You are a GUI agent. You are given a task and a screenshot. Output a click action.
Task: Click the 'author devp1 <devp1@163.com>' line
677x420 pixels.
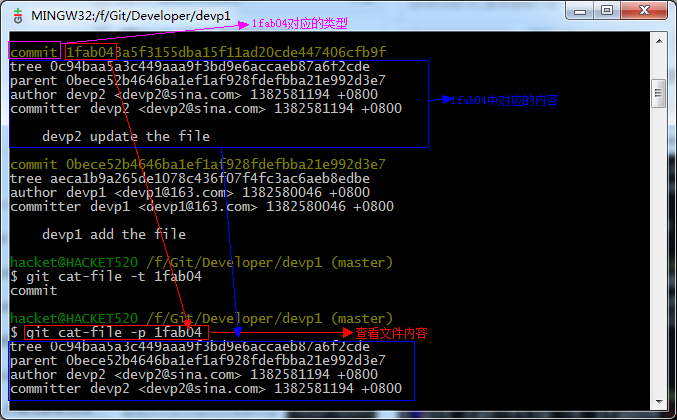190,193
